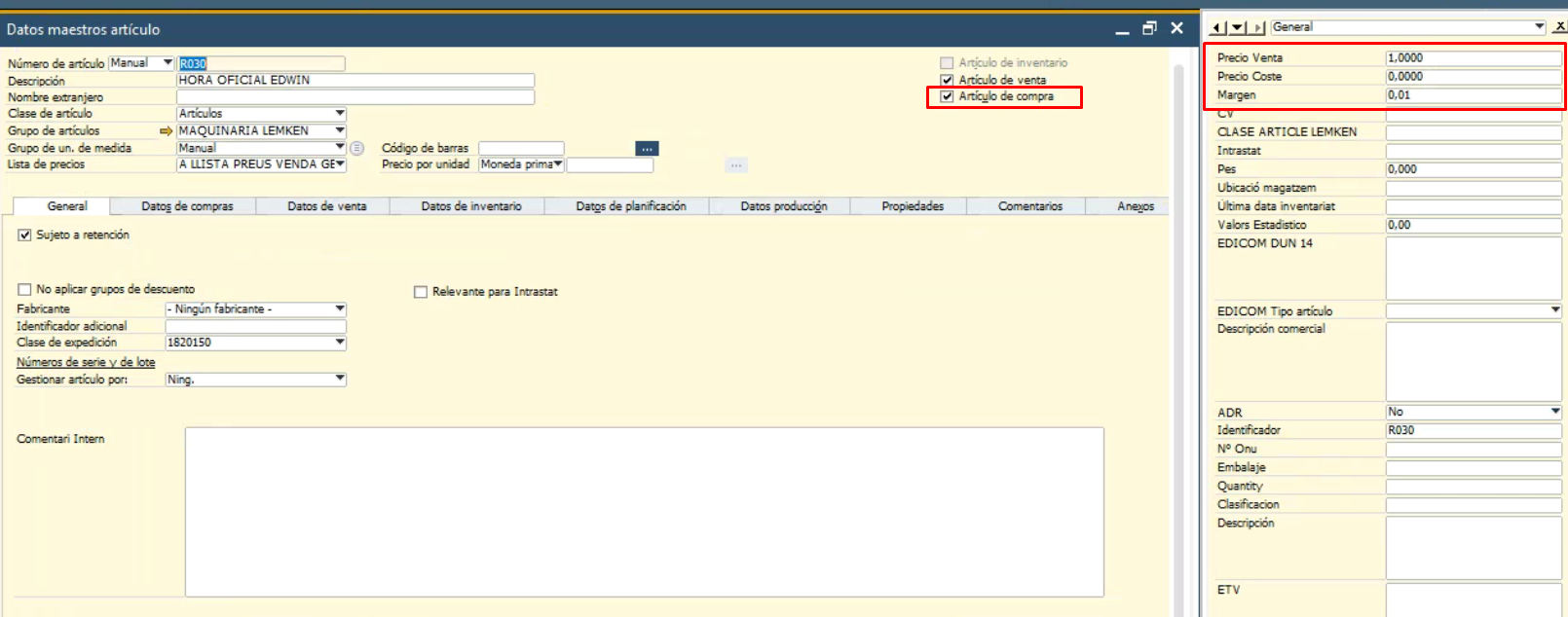The image size is (1568, 617).
Task: Click the Identificador field showing R030
Action: coord(1474,430)
